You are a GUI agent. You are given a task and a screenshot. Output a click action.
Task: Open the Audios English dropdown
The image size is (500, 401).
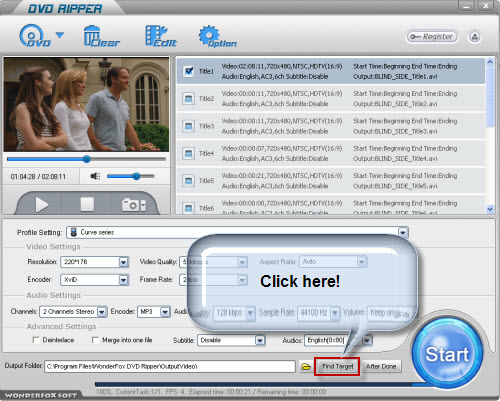click(367, 340)
